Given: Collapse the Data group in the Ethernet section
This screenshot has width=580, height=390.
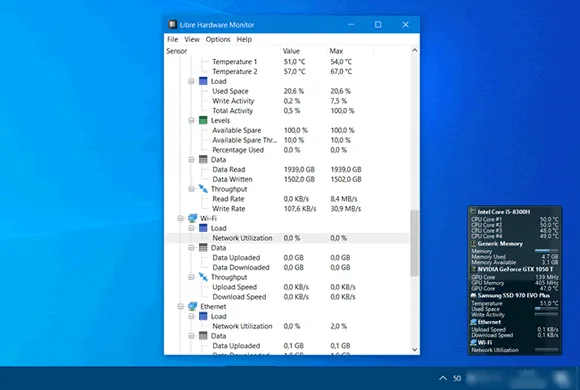Looking at the screenshot, I should pos(191,336).
